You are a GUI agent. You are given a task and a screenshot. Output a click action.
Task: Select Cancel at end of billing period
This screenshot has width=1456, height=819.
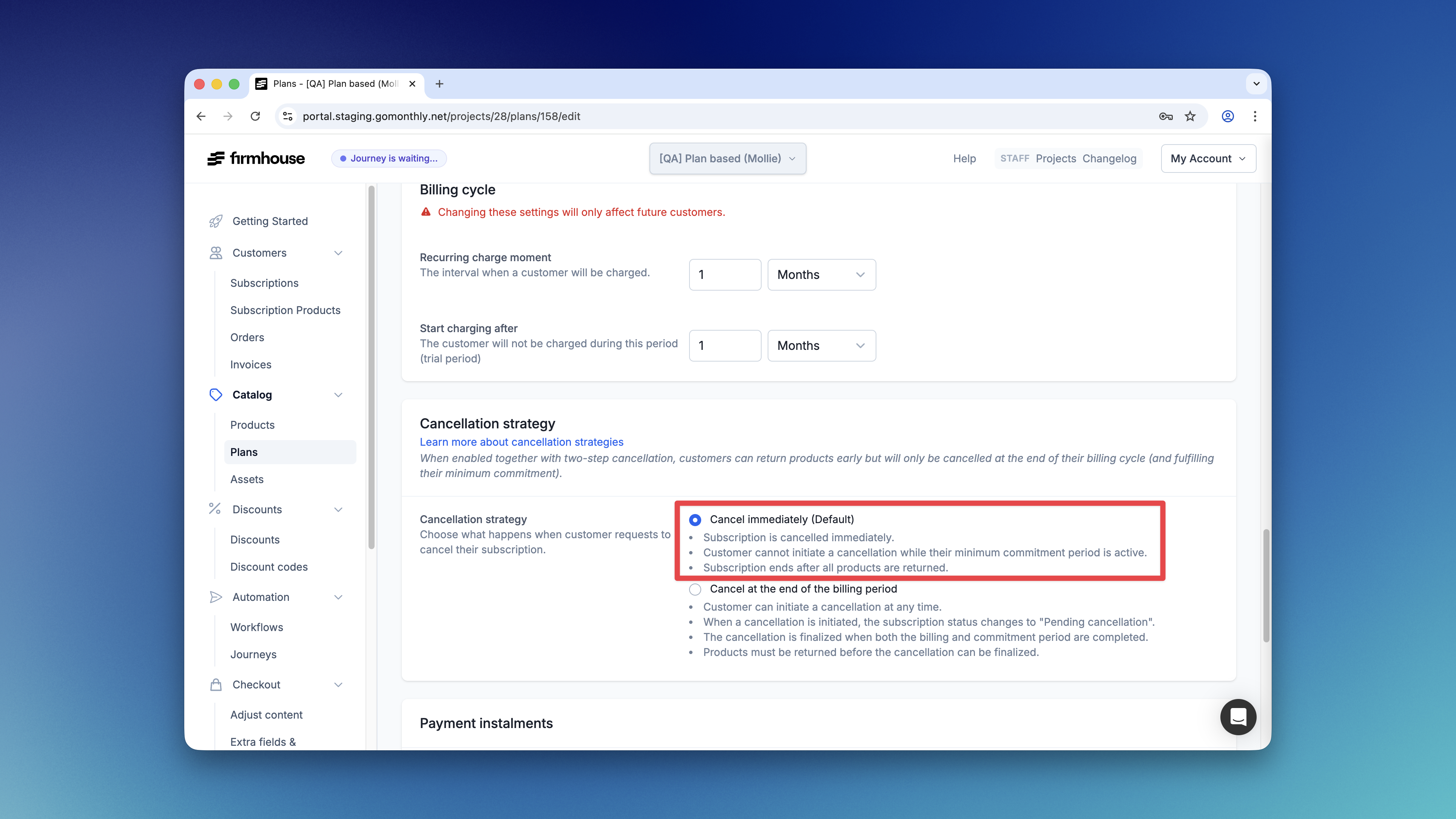tap(695, 589)
